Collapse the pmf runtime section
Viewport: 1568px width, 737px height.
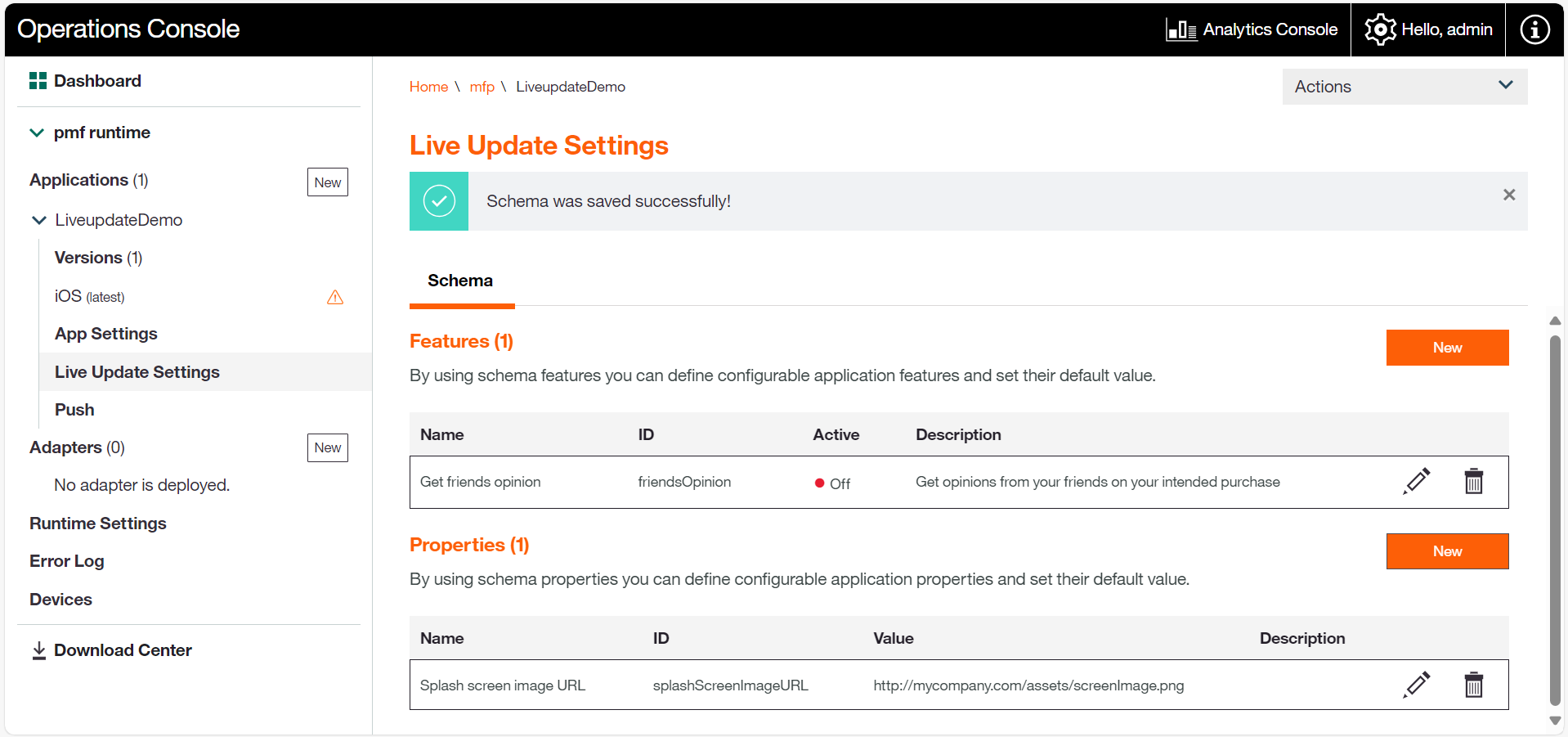click(x=37, y=133)
